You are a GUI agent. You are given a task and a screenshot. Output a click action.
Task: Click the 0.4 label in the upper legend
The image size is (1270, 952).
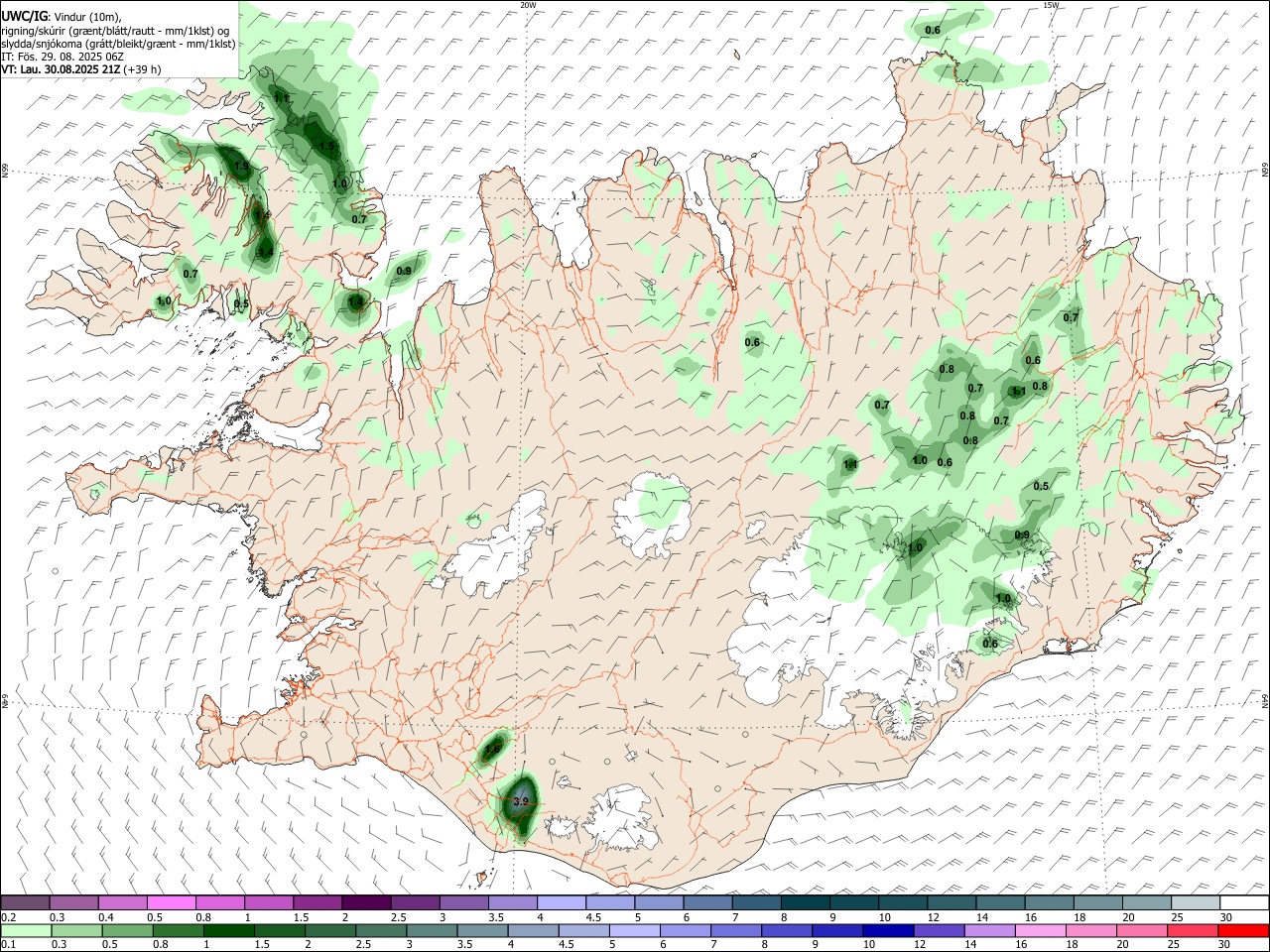tap(106, 917)
